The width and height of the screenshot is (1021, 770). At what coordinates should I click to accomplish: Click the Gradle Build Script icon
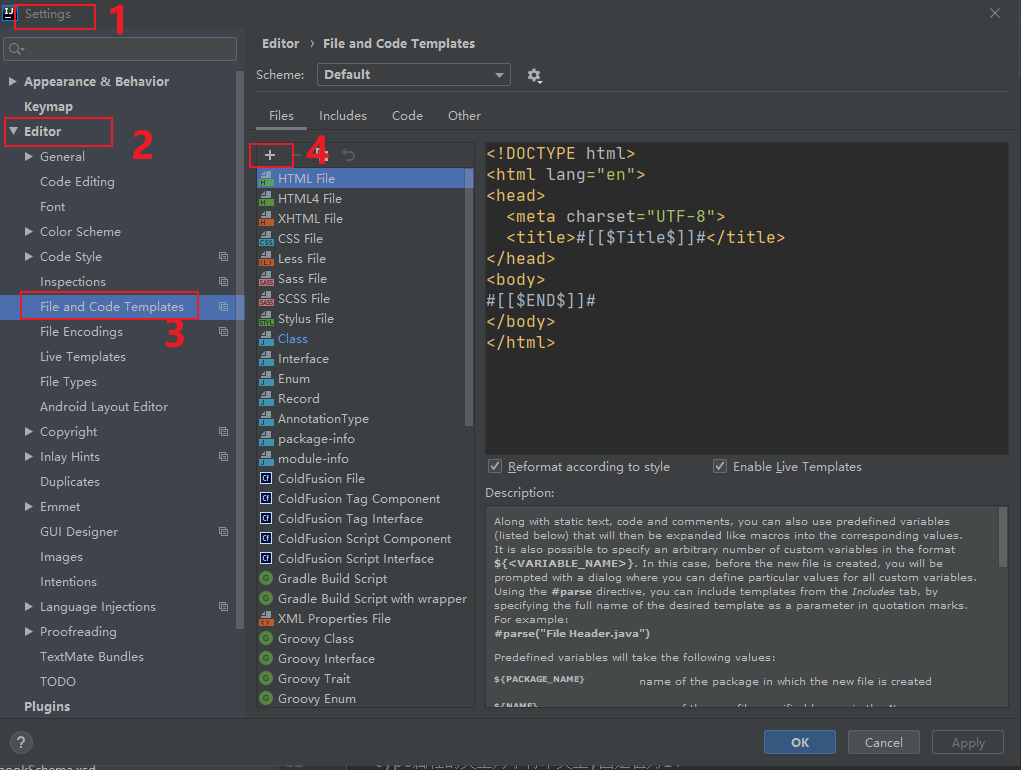tap(266, 579)
